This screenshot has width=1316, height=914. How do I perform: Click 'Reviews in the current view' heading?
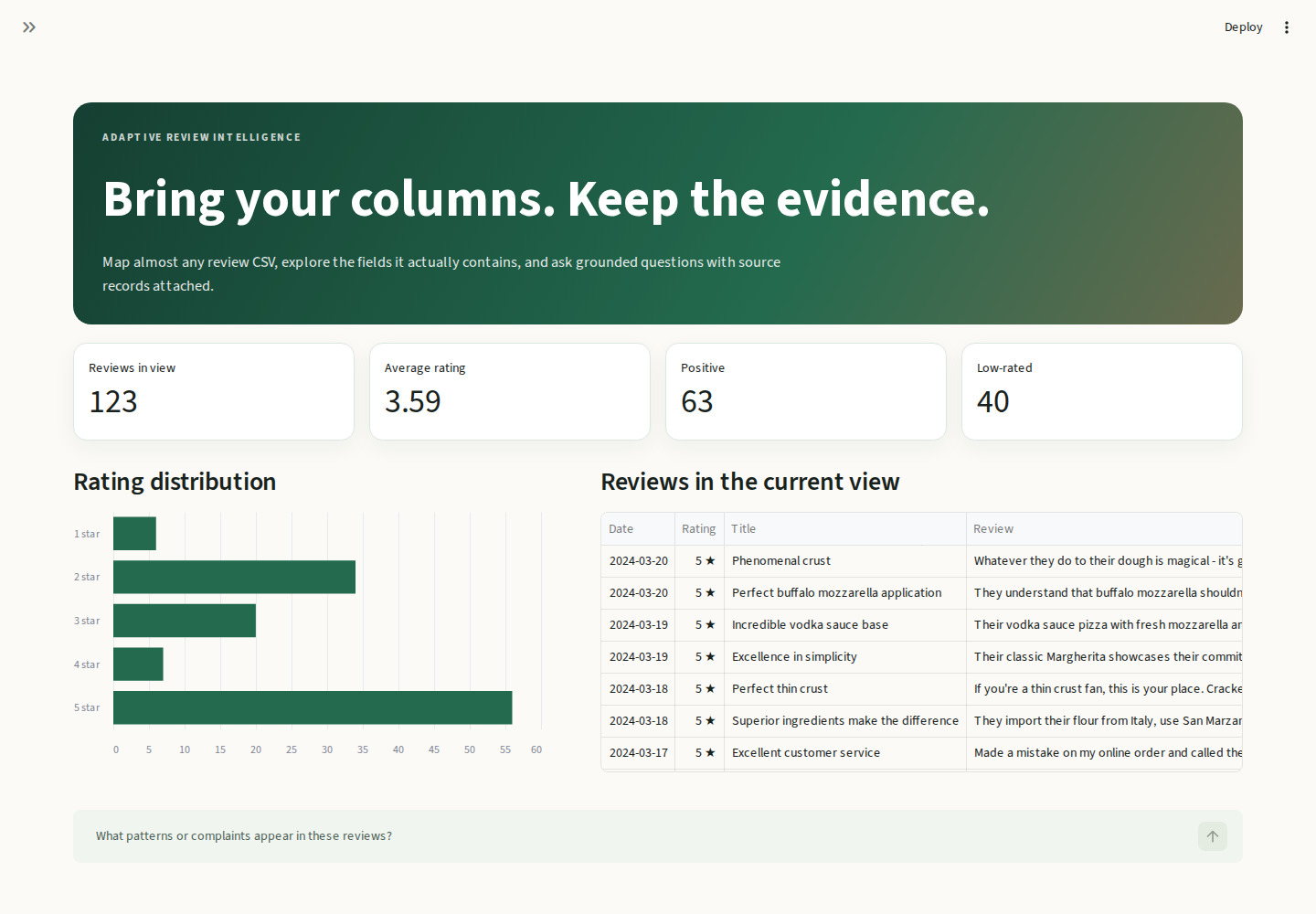750,482
